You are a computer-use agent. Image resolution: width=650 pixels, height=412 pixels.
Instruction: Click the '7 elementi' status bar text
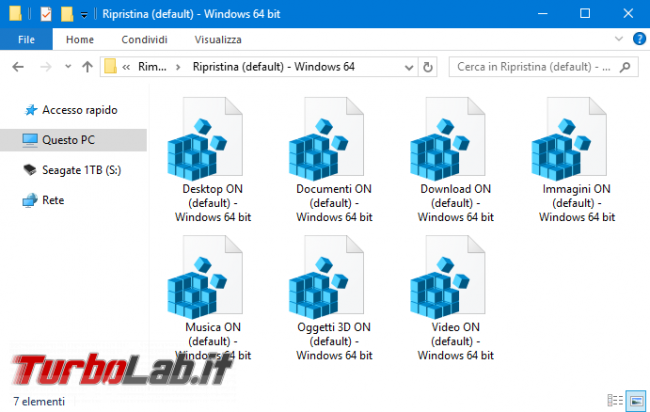39,402
